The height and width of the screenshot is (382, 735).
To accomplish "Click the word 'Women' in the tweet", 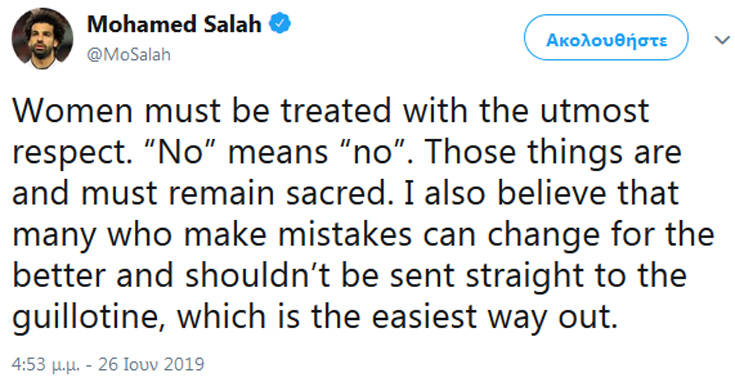I will pyautogui.click(x=73, y=111).
